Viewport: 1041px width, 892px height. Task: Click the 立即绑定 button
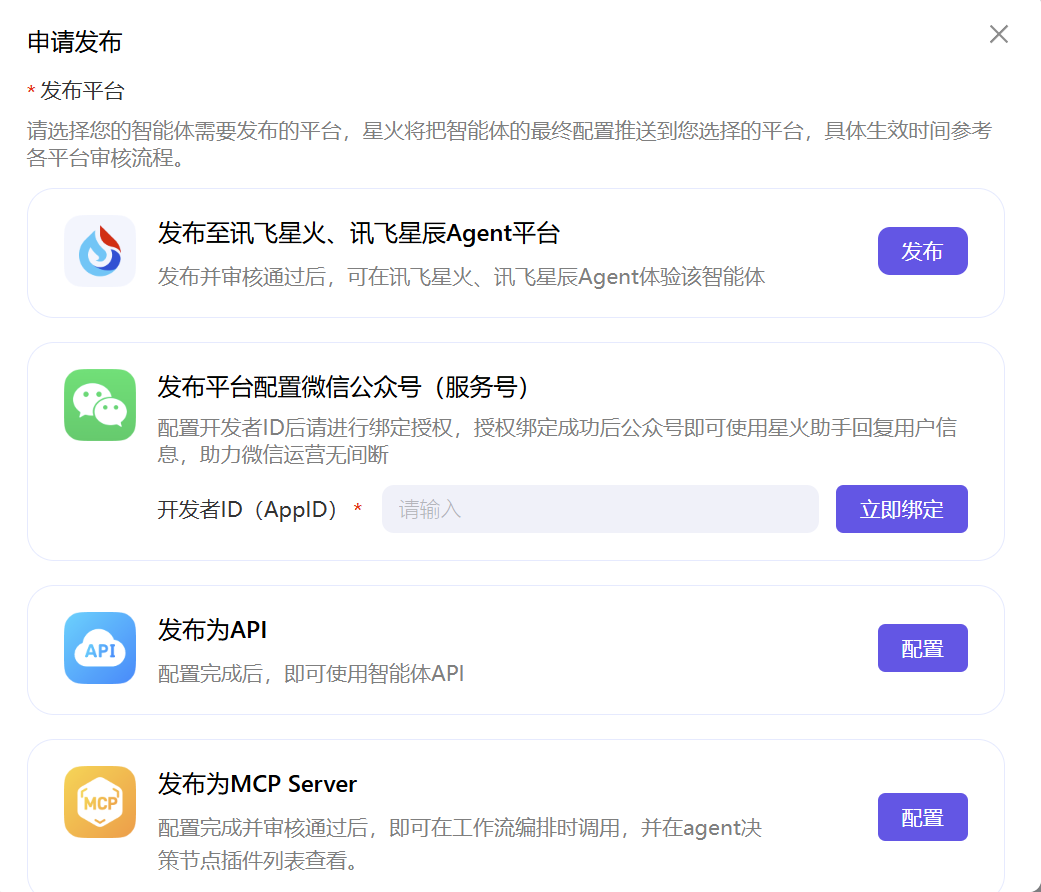[901, 509]
